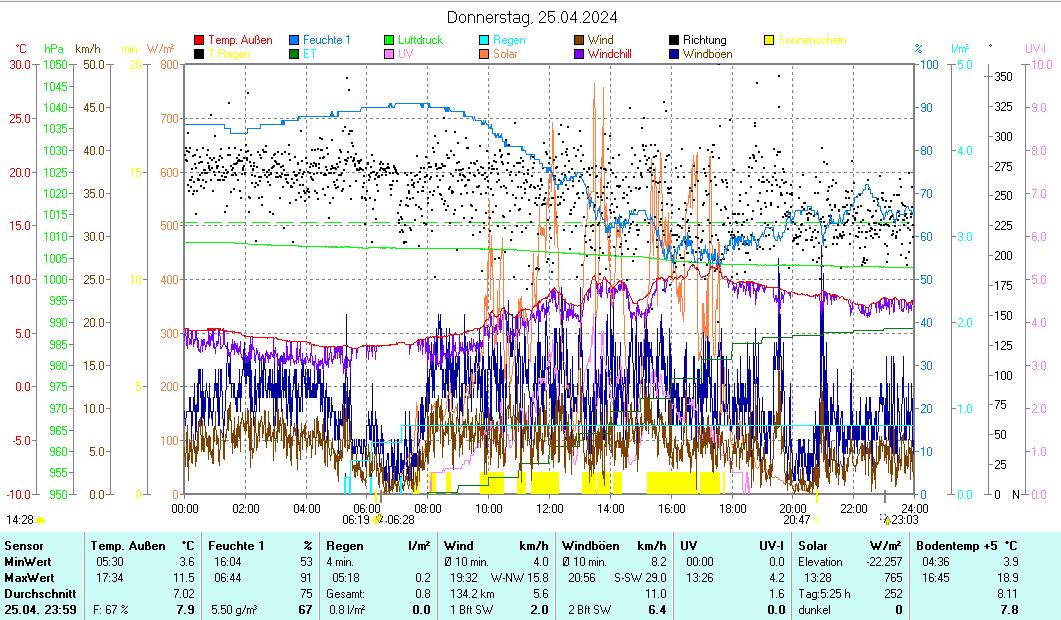The height and width of the screenshot is (620, 1061).
Task: Click the yellow Sonnenschein legend square
Action: 770,41
